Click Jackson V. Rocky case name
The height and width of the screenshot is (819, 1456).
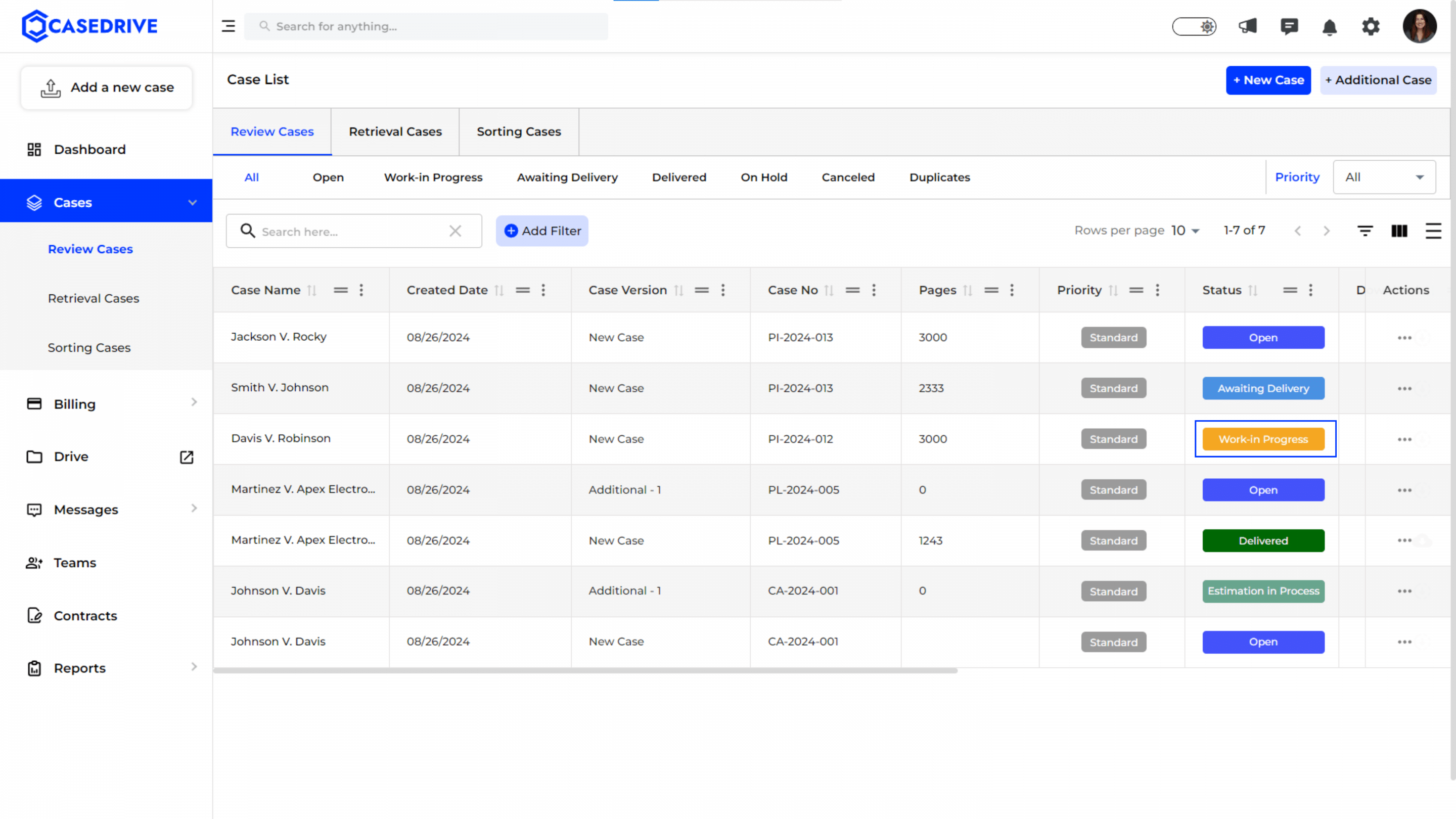tap(278, 337)
